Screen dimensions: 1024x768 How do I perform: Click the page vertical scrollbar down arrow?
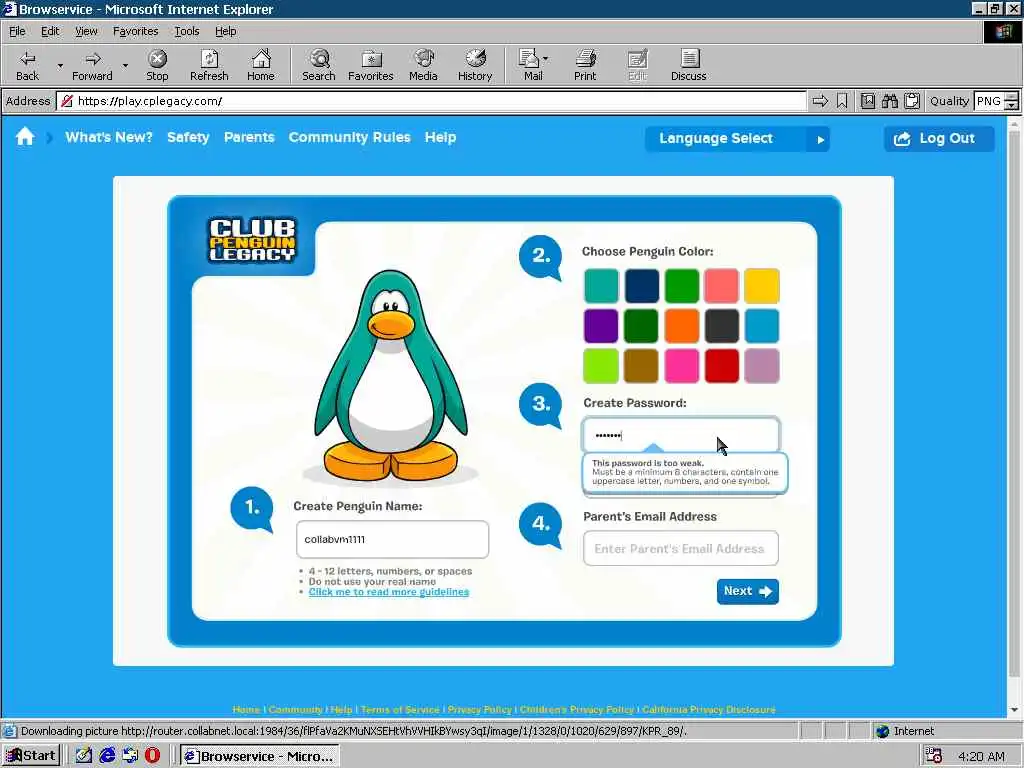[1014, 710]
